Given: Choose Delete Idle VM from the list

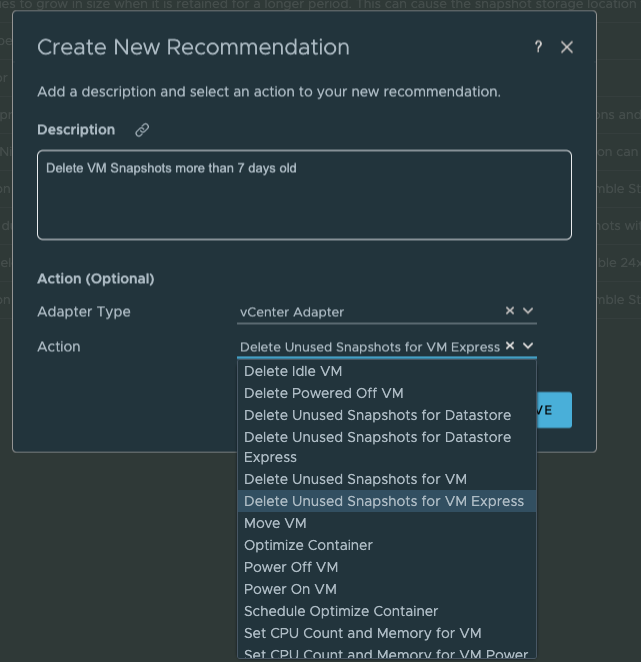Looking at the screenshot, I should pyautogui.click(x=387, y=371).
